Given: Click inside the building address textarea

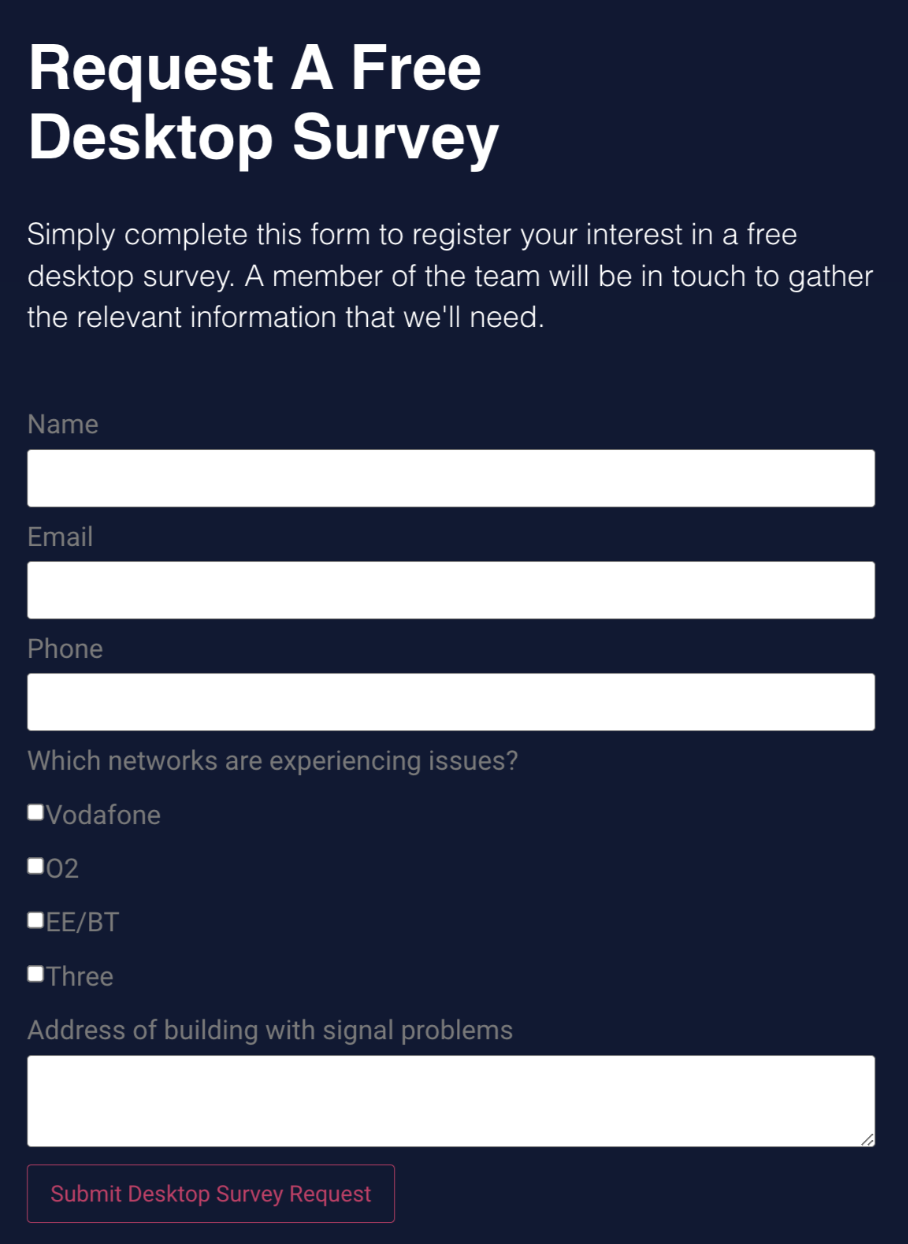Looking at the screenshot, I should pos(450,1100).
